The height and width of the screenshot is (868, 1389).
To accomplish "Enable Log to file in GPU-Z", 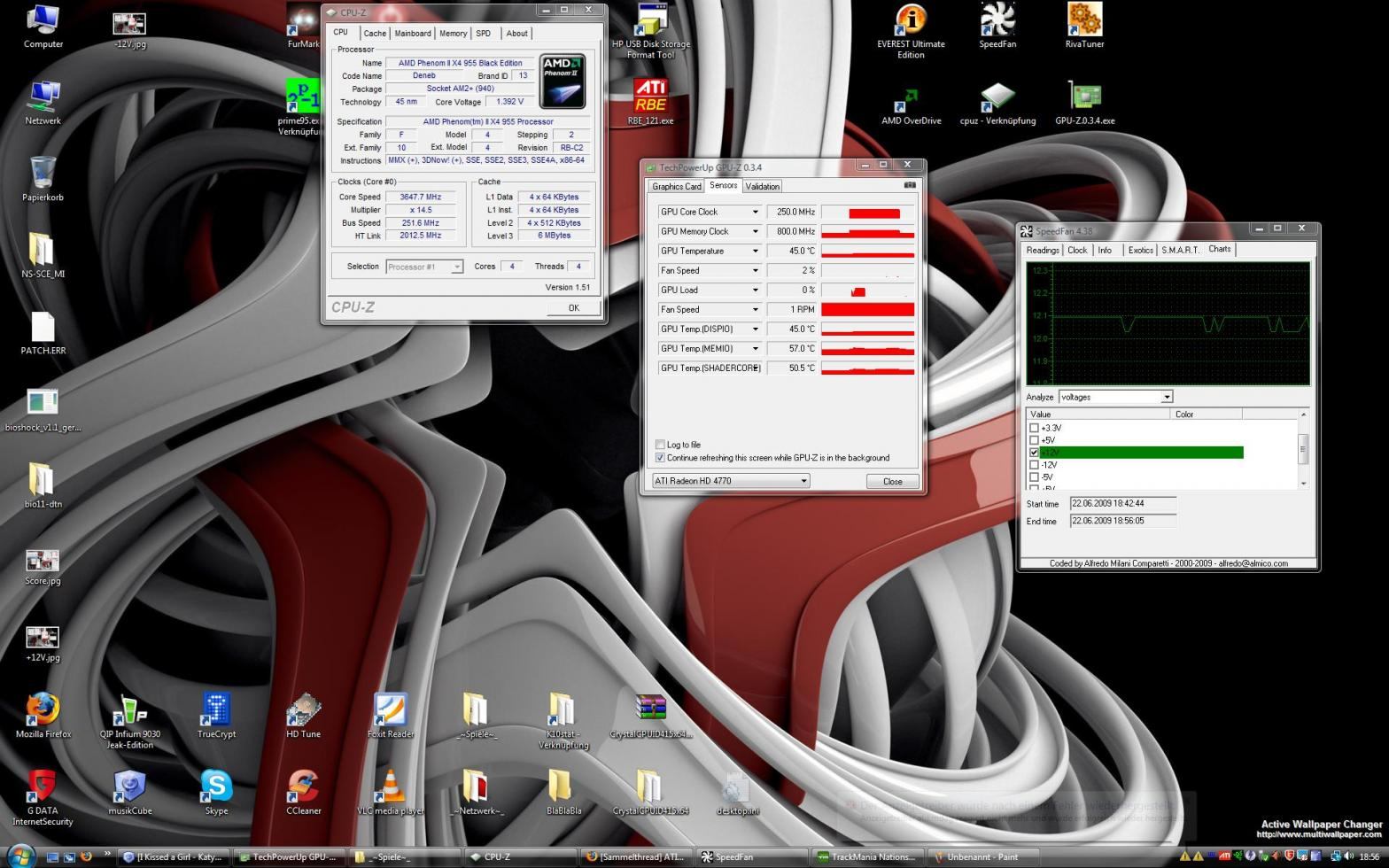I will pyautogui.click(x=660, y=445).
